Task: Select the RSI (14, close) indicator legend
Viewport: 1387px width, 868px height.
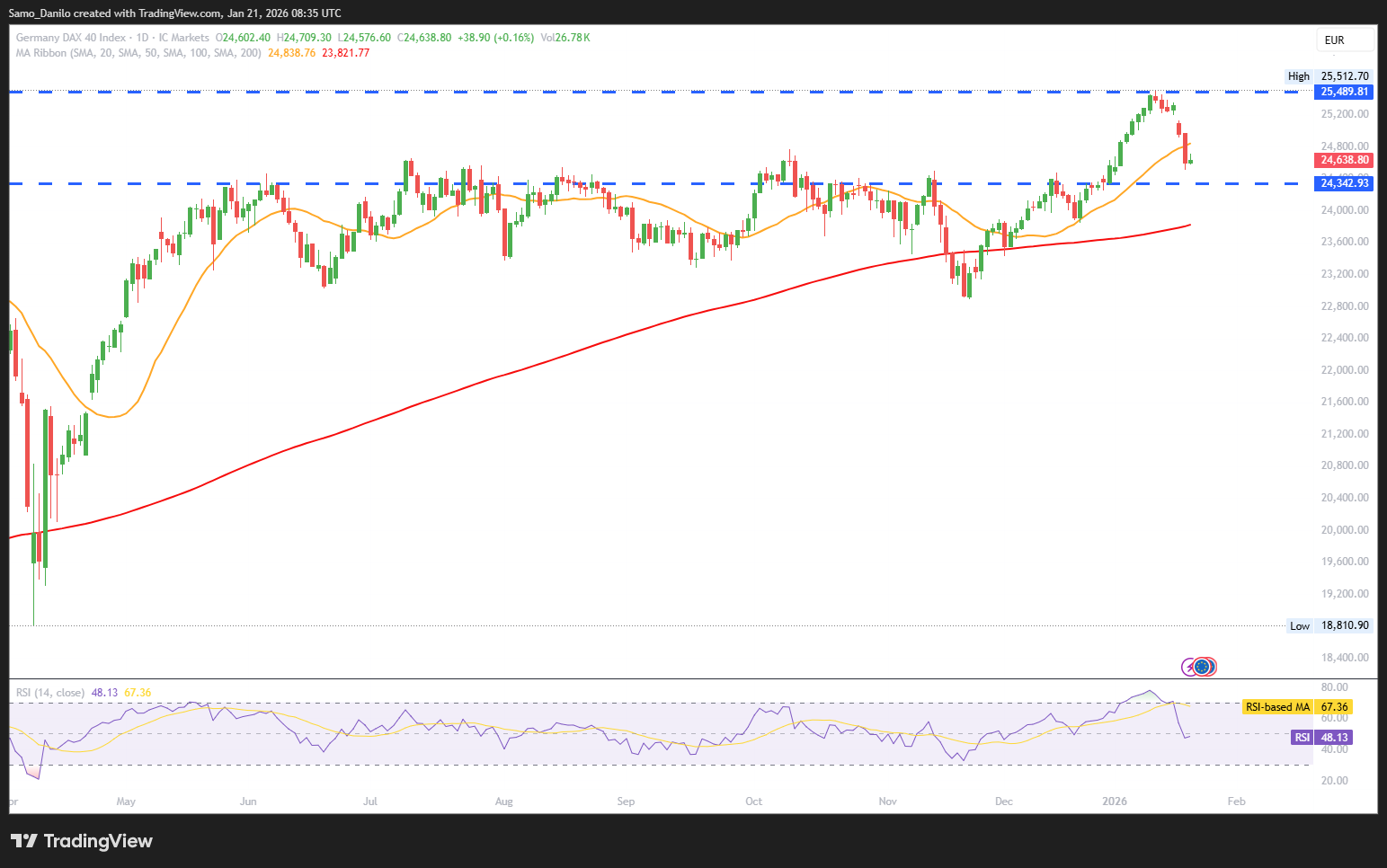Action: (x=50, y=693)
